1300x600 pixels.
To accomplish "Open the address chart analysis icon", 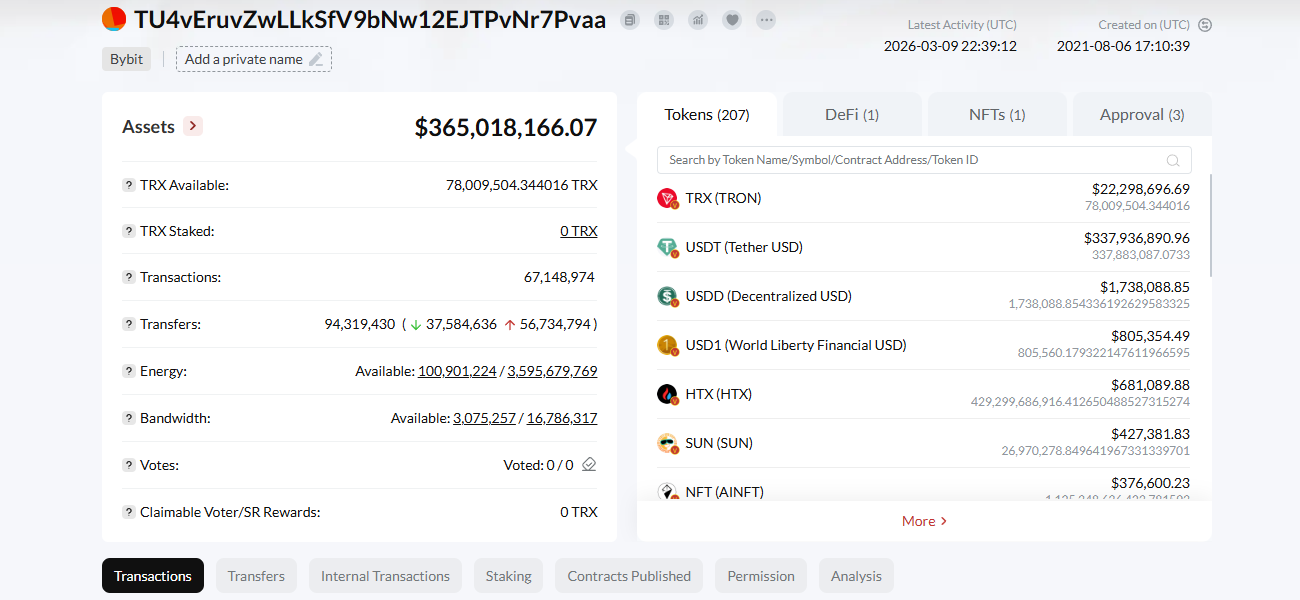I will (x=698, y=20).
